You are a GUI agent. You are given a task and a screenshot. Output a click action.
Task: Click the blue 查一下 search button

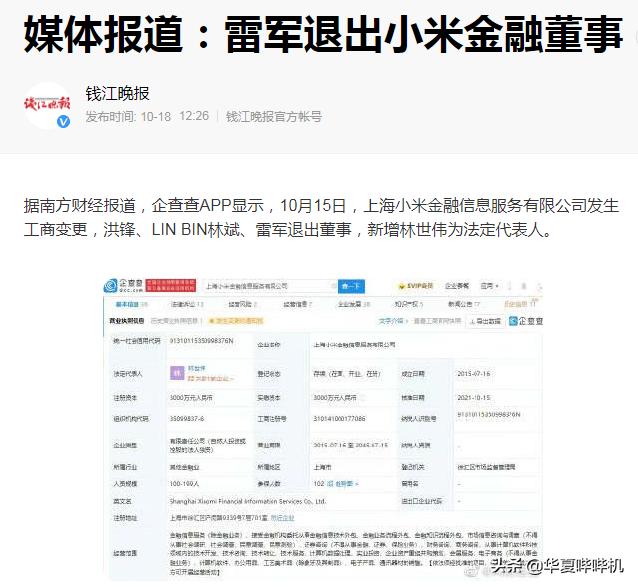click(x=351, y=286)
